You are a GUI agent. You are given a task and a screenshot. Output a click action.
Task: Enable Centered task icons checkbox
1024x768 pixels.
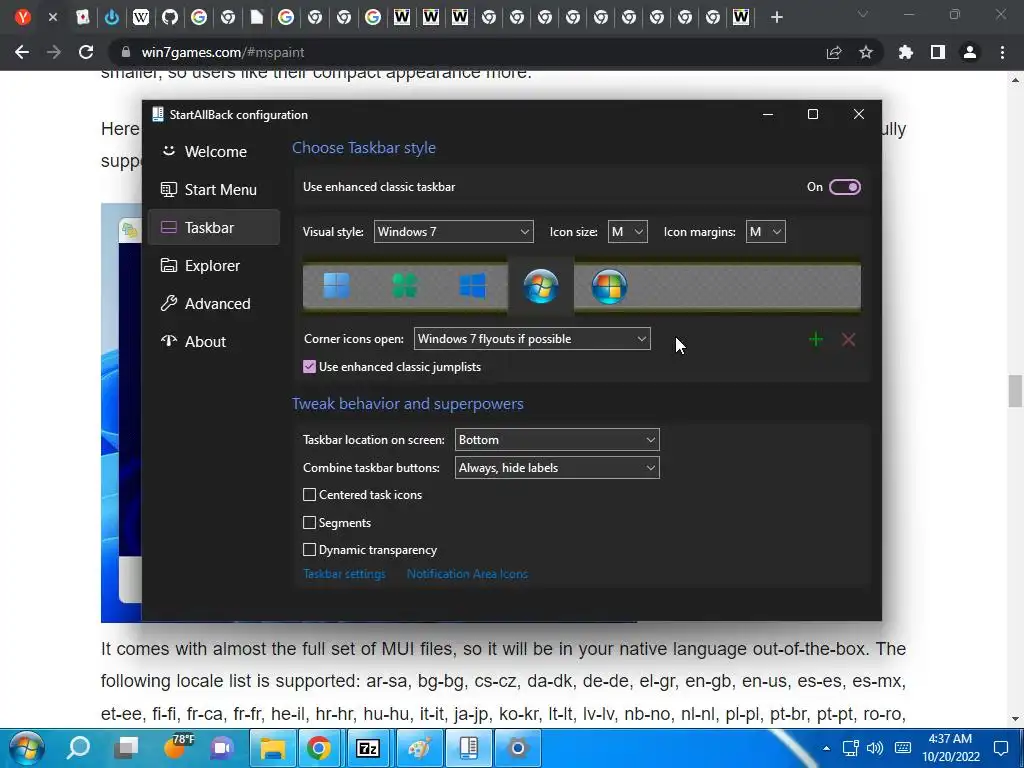[310, 495]
